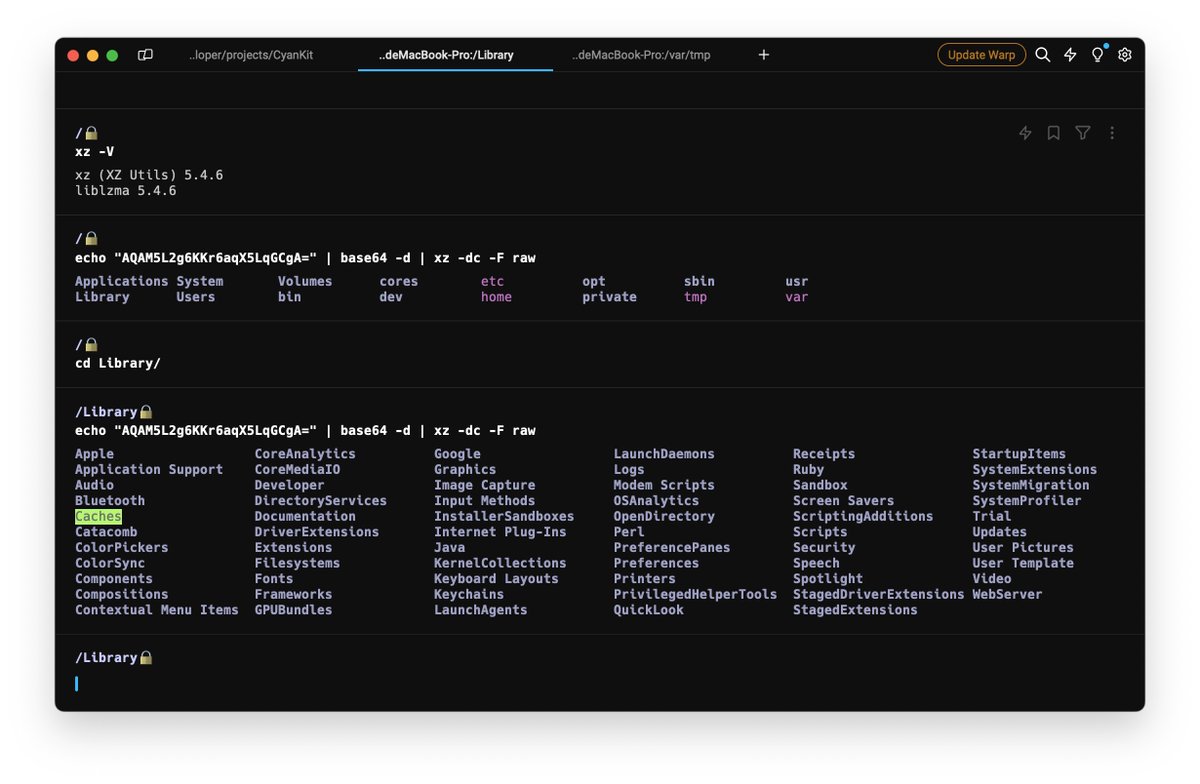Click the QuickLook entry
Screen dimensions: 1200x784
pos(649,610)
